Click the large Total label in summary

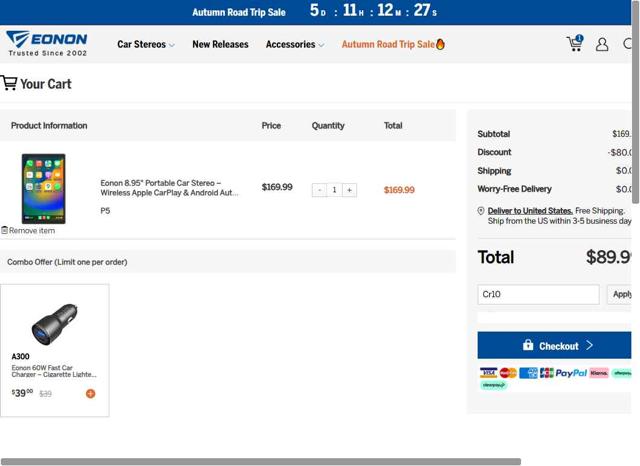pos(496,257)
